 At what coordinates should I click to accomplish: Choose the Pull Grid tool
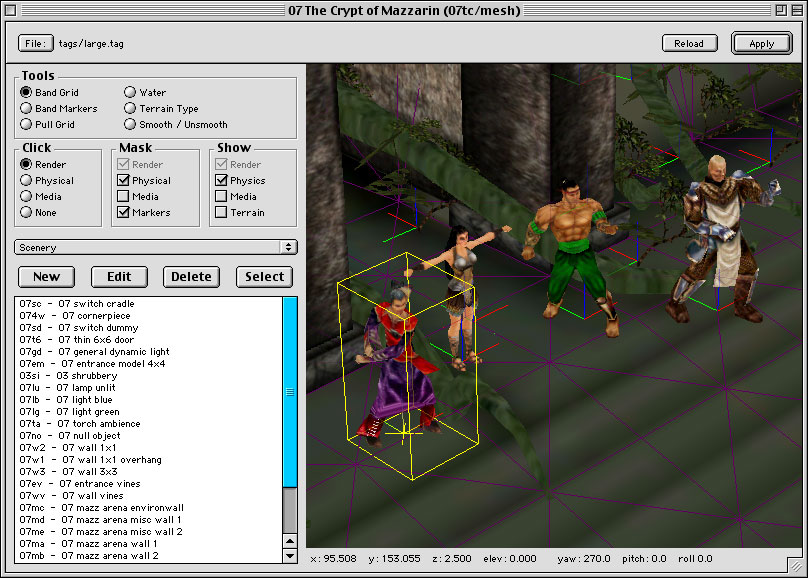(x=26, y=125)
